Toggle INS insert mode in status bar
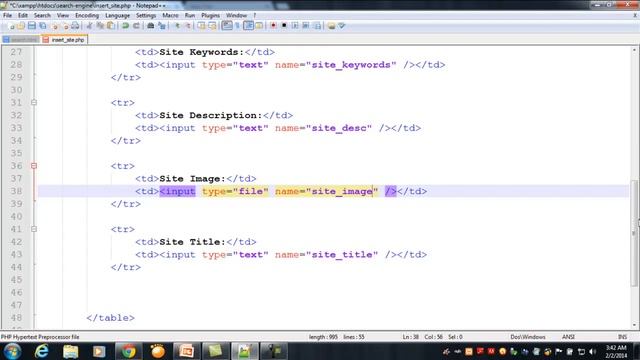The width and height of the screenshot is (640, 360). 622,337
